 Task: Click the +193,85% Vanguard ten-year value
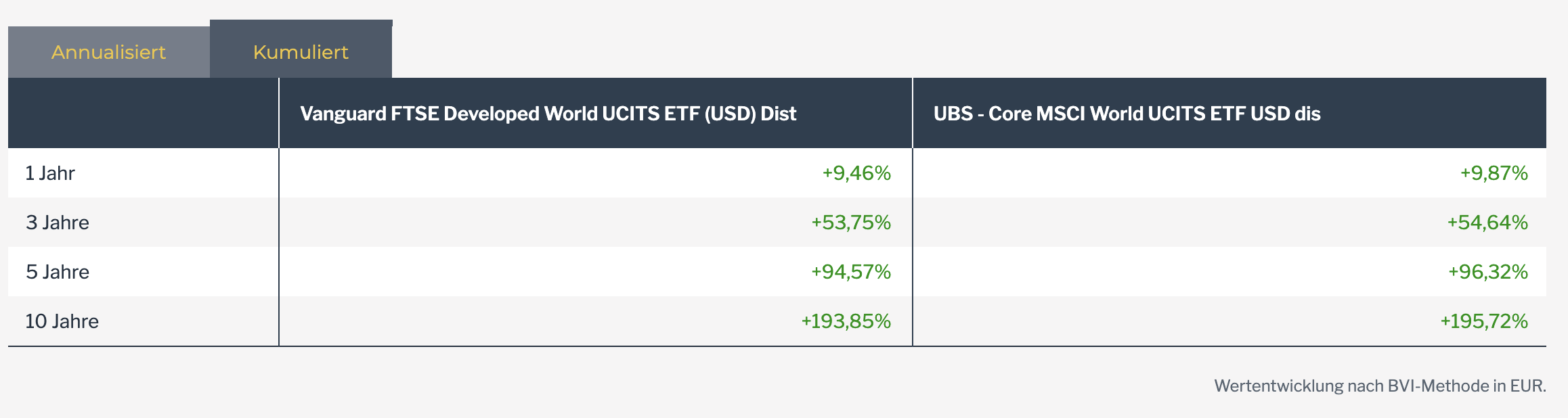point(846,321)
